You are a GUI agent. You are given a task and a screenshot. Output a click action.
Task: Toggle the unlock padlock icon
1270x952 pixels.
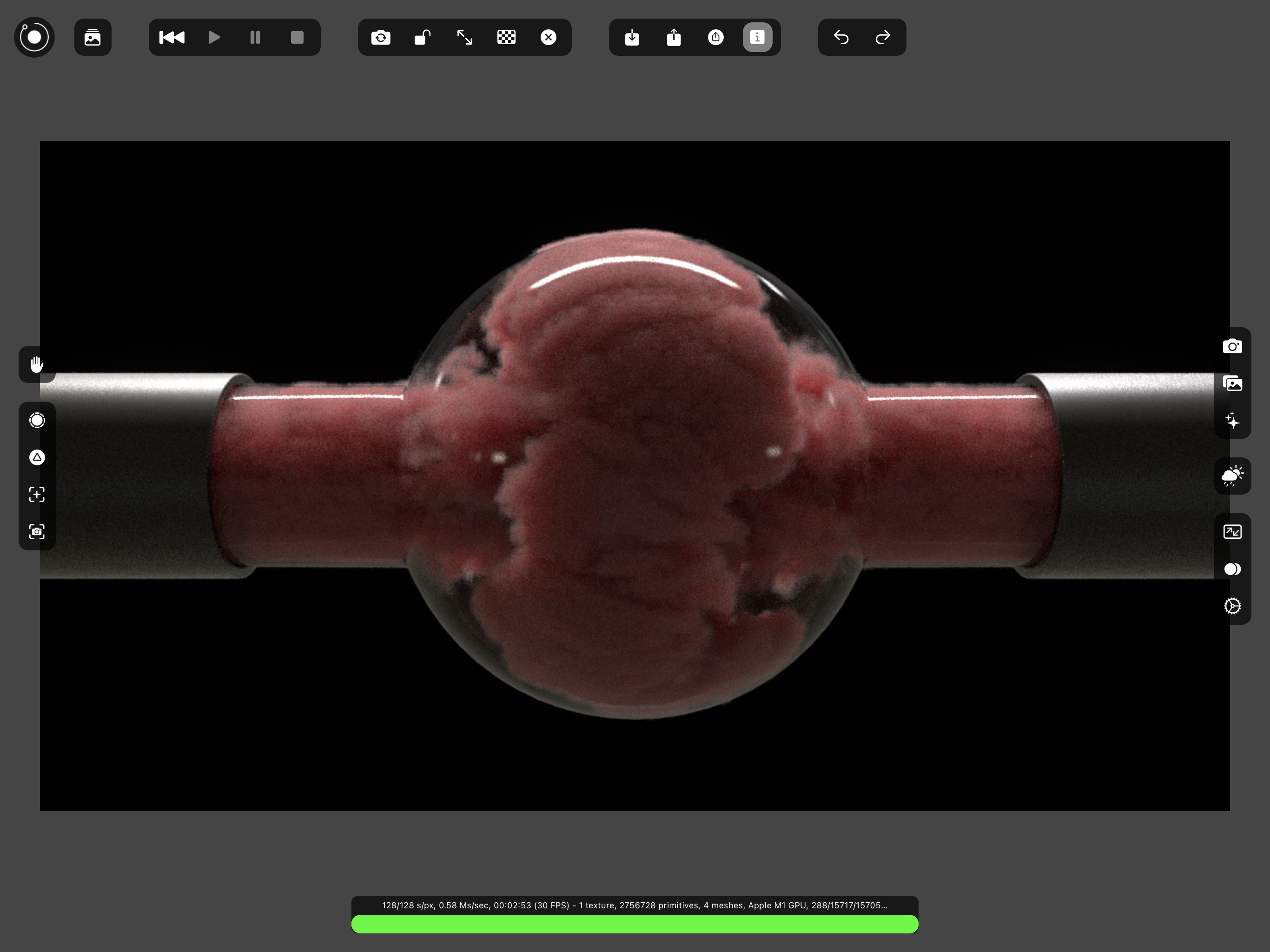(423, 37)
